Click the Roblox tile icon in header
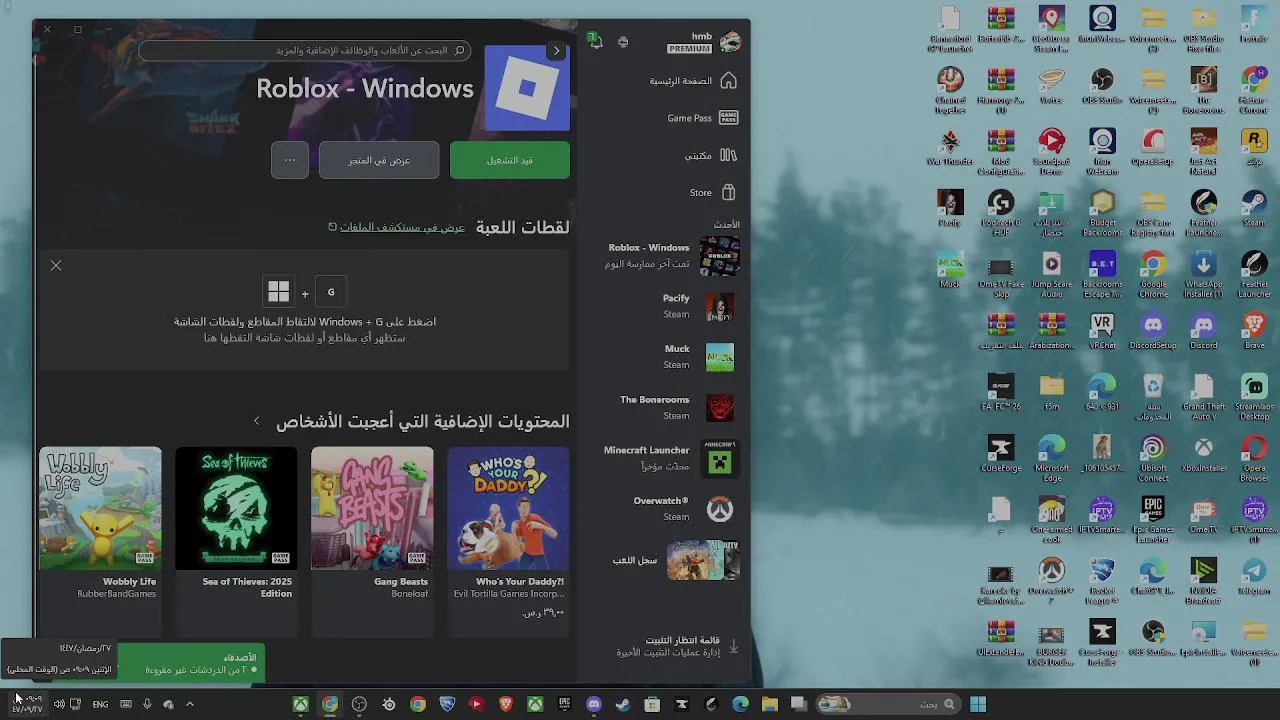Image resolution: width=1280 pixels, height=720 pixels. [527, 88]
